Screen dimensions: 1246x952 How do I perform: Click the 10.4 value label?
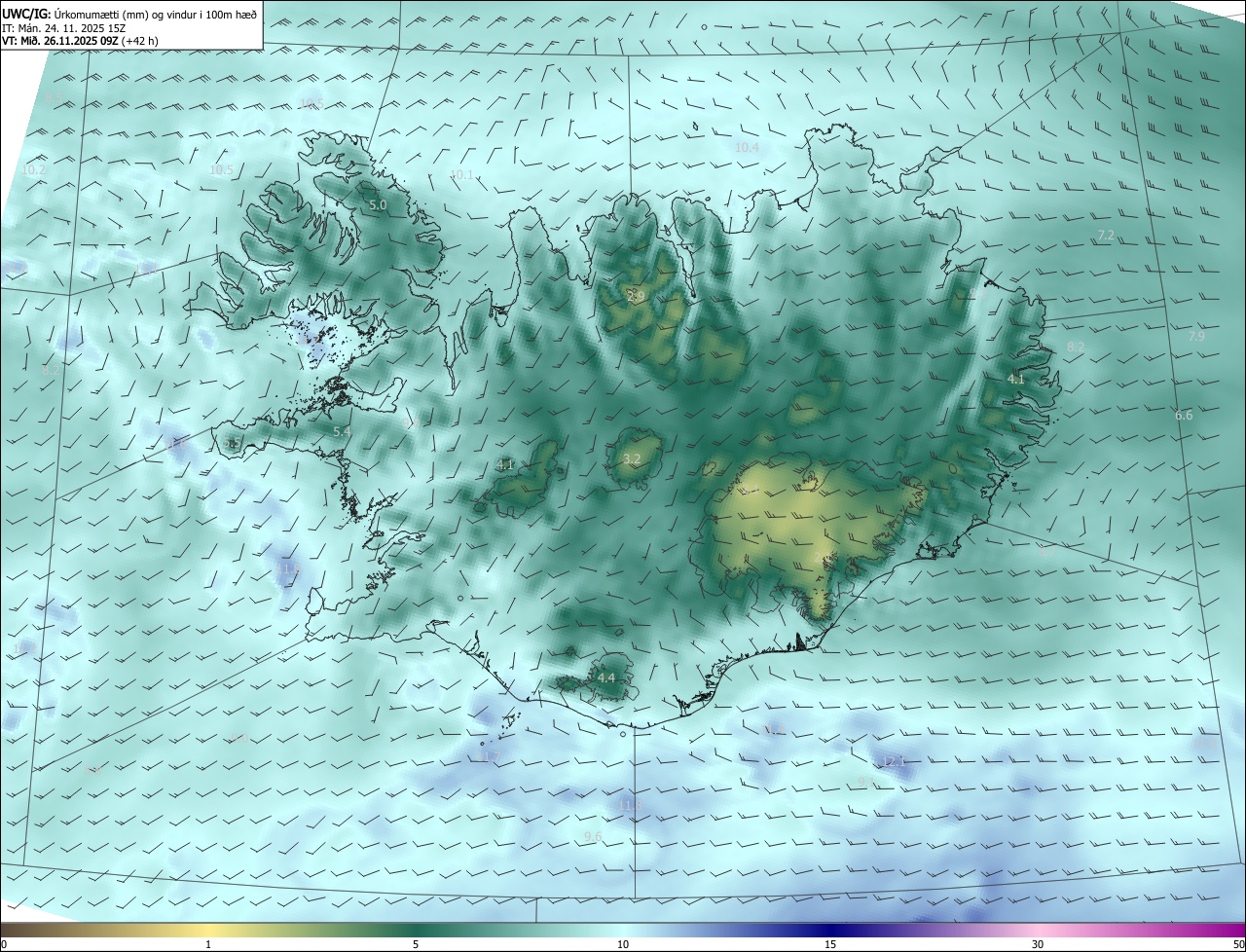[747, 148]
